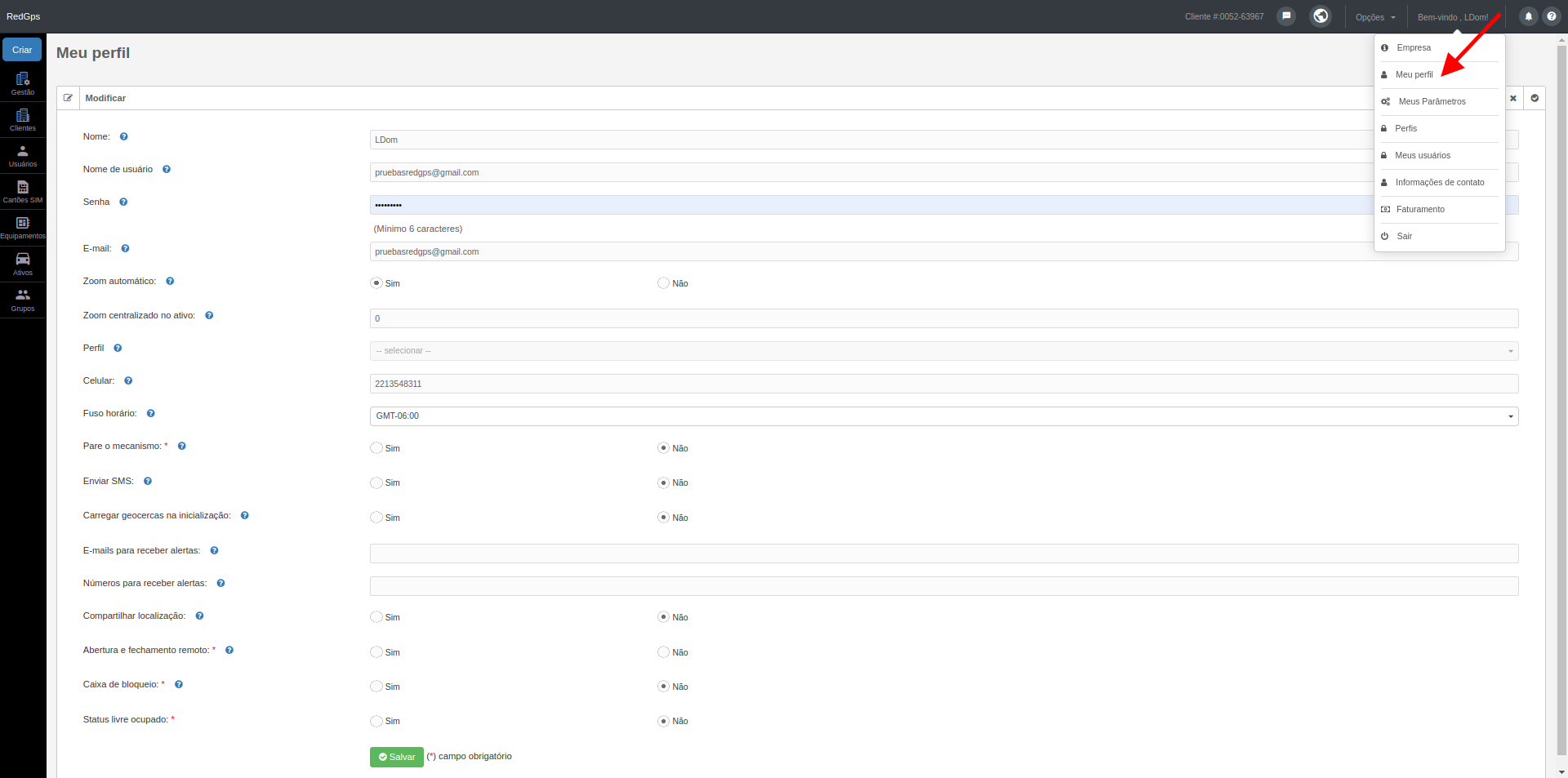
Task: Click the check icon in Modificar panel header
Action: click(x=1535, y=98)
